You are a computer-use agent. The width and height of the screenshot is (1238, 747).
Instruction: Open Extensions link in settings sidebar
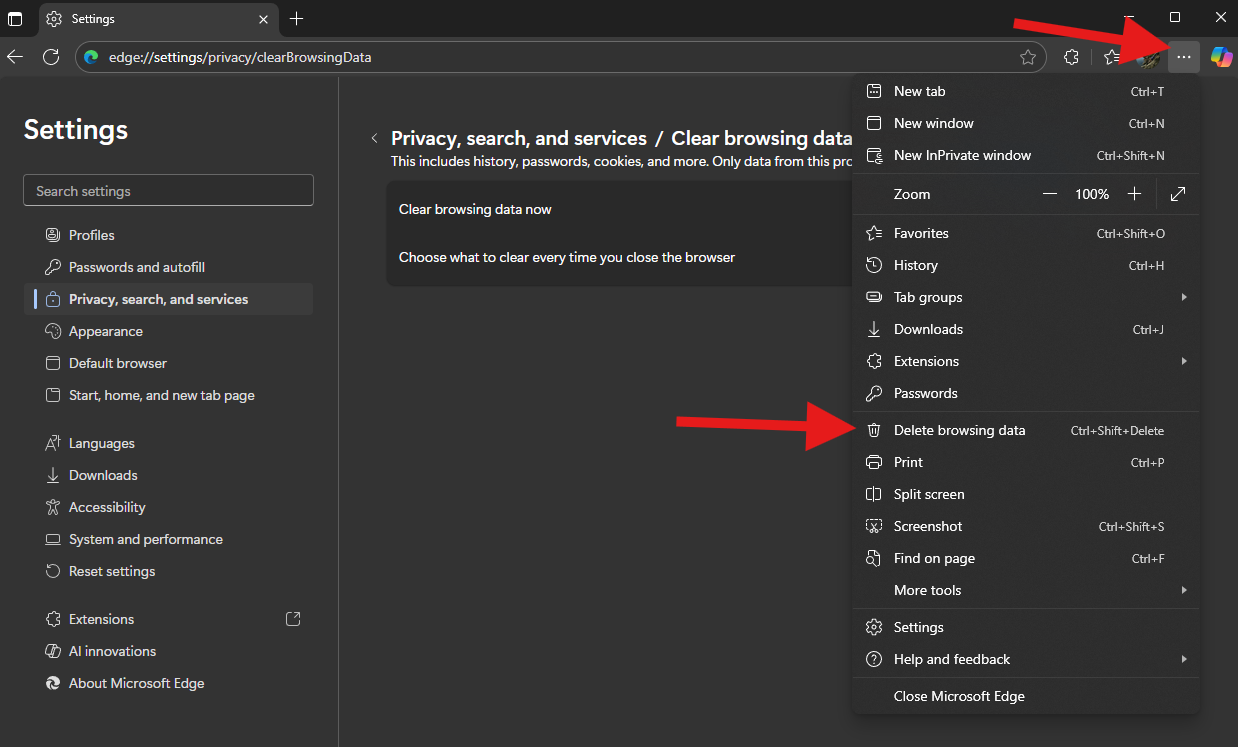point(168,619)
